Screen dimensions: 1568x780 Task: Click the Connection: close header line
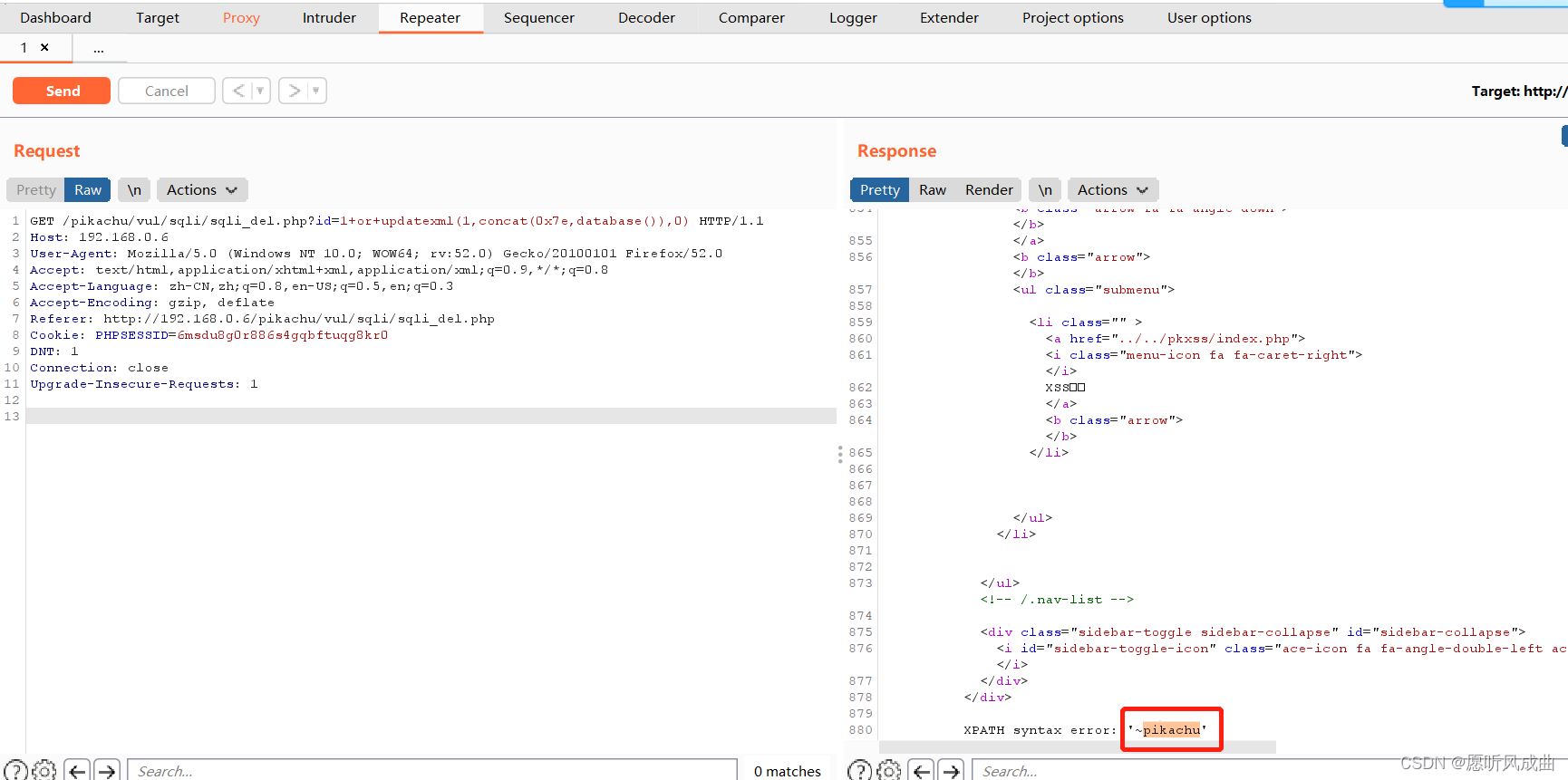(99, 368)
